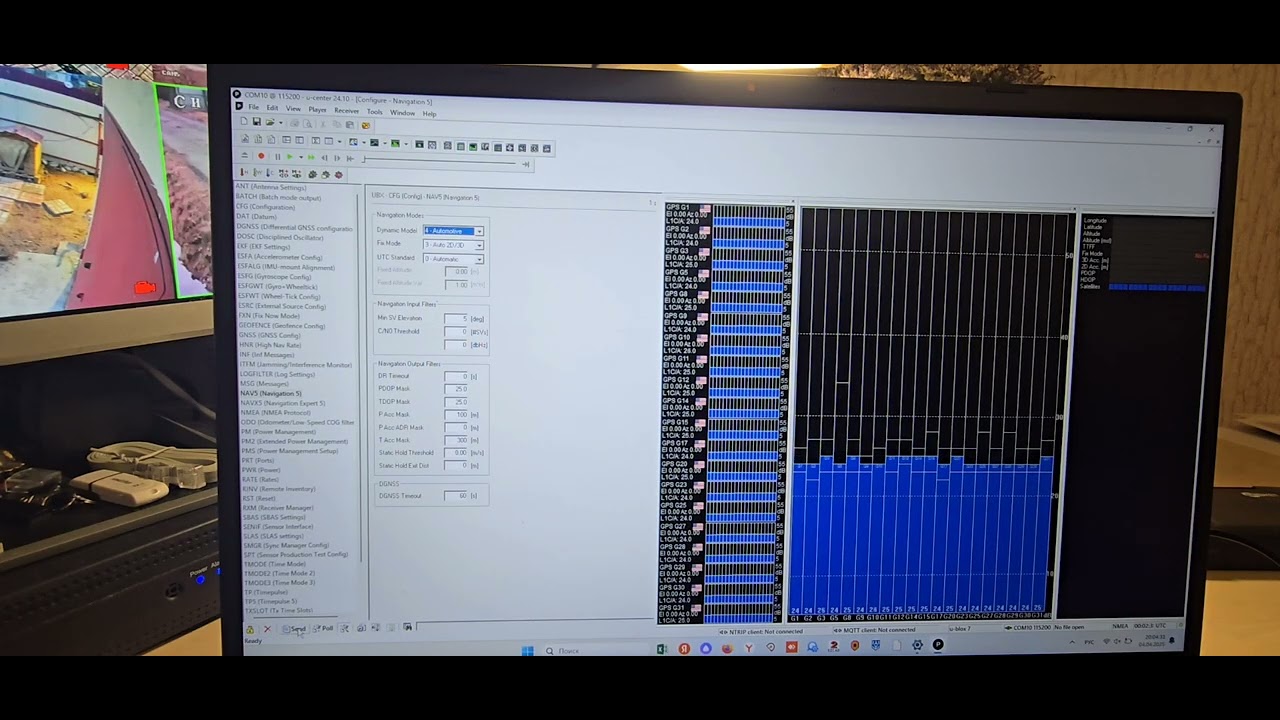
Task: Select NMEA (NMEA Protocol) in message list
Action: click(x=276, y=413)
